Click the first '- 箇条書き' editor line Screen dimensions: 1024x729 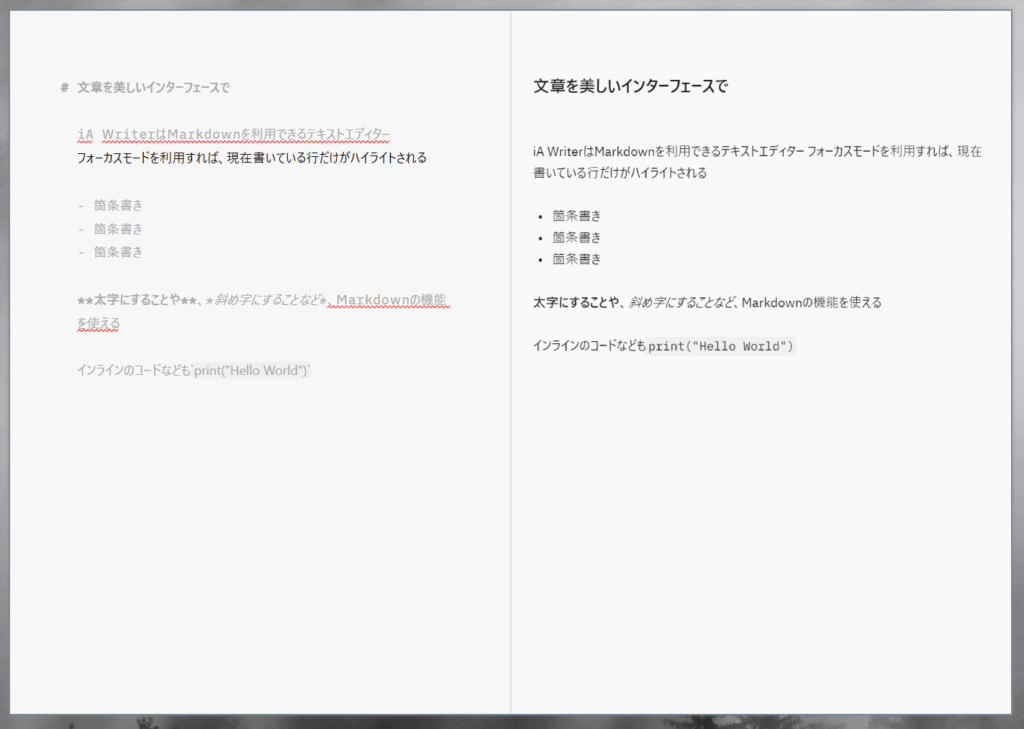click(x=110, y=205)
